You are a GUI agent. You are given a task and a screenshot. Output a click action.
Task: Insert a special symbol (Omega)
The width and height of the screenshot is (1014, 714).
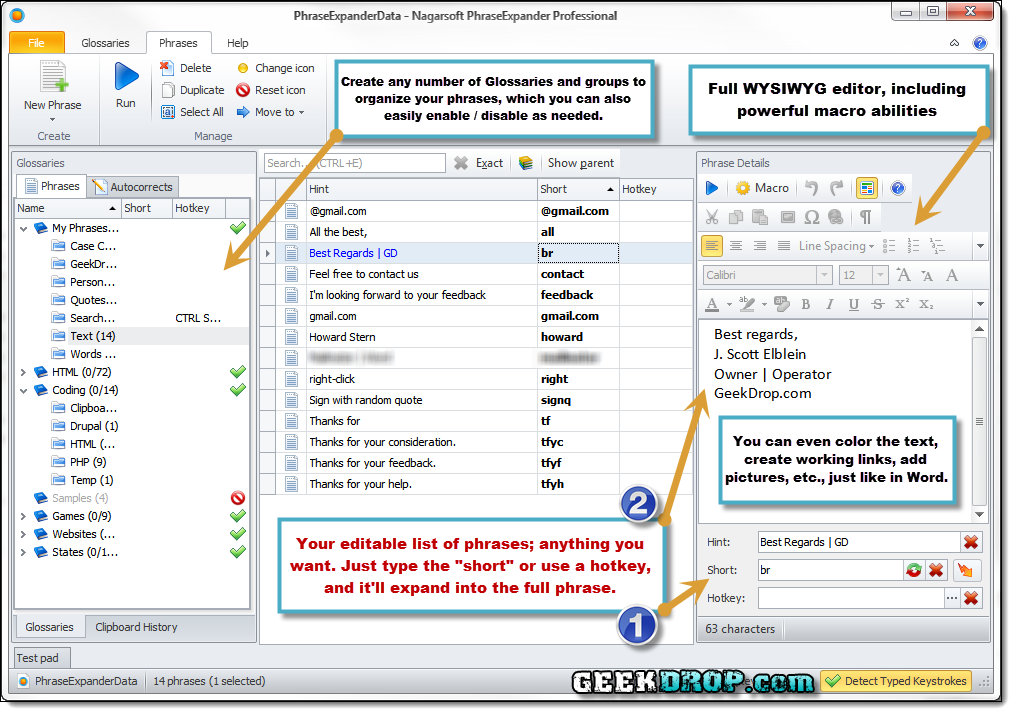(x=812, y=217)
